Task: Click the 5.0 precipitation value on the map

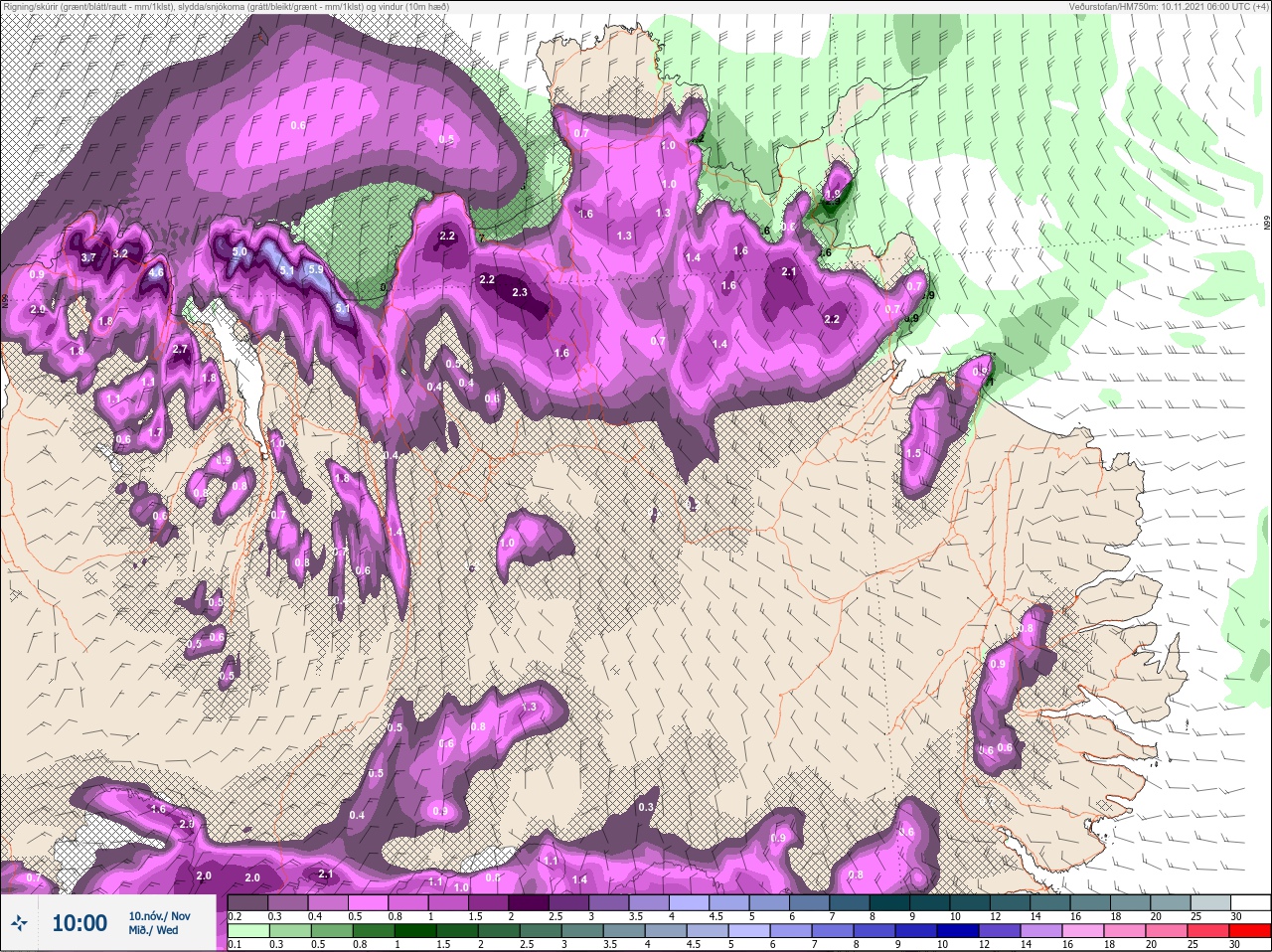Action: click(x=239, y=252)
